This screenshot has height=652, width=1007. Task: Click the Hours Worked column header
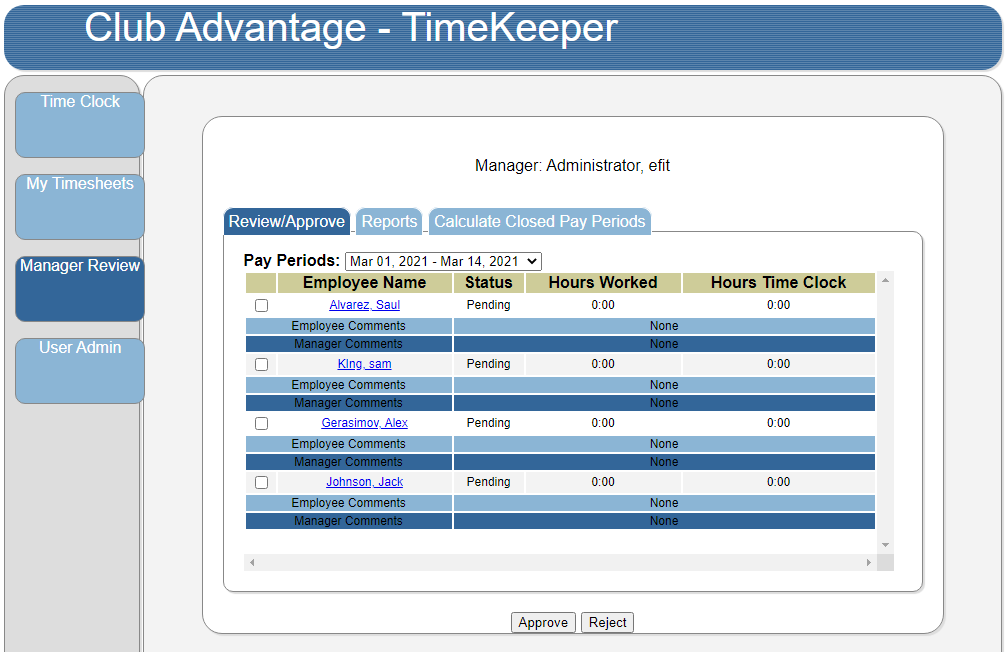click(603, 283)
